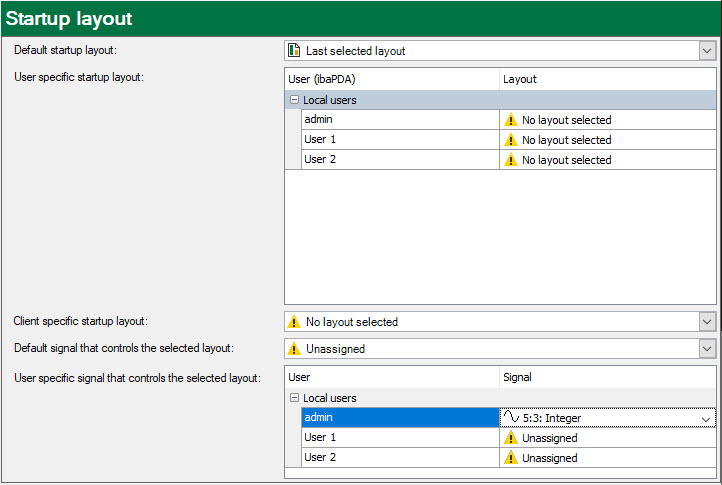Click the signal wave icon for admin
The height and width of the screenshot is (485, 722).
(x=511, y=418)
